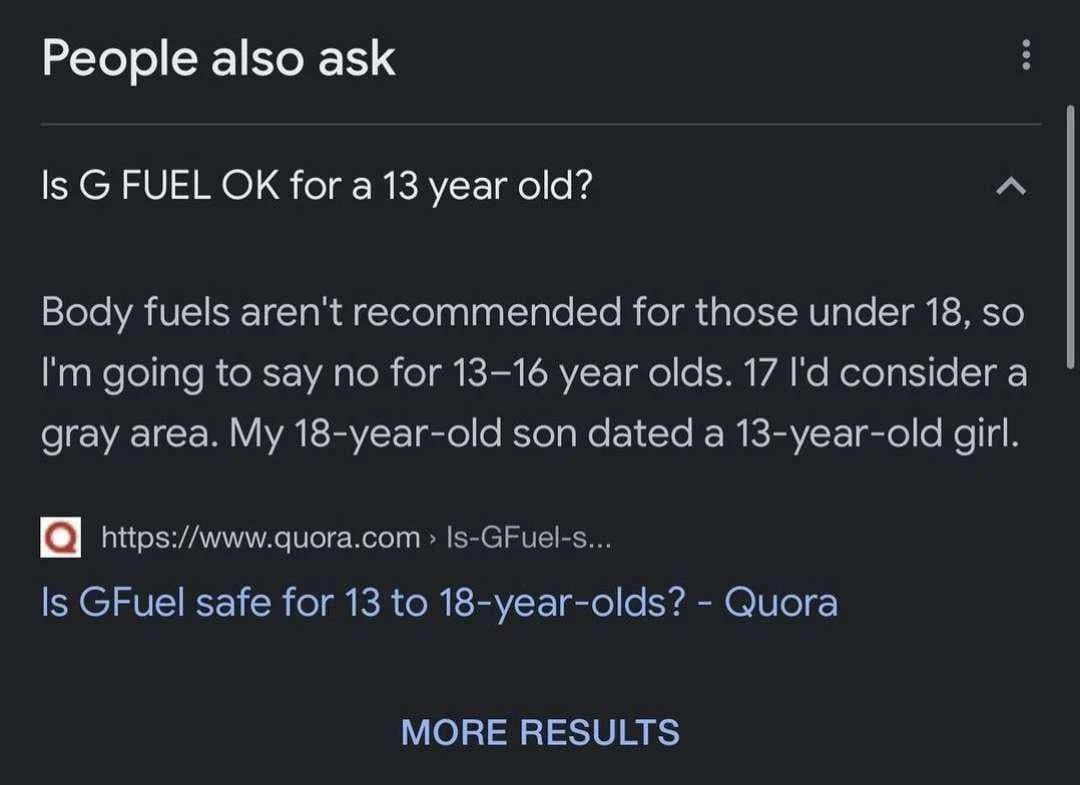
Task: Open the three-dot options menu
Action: (x=1025, y=56)
